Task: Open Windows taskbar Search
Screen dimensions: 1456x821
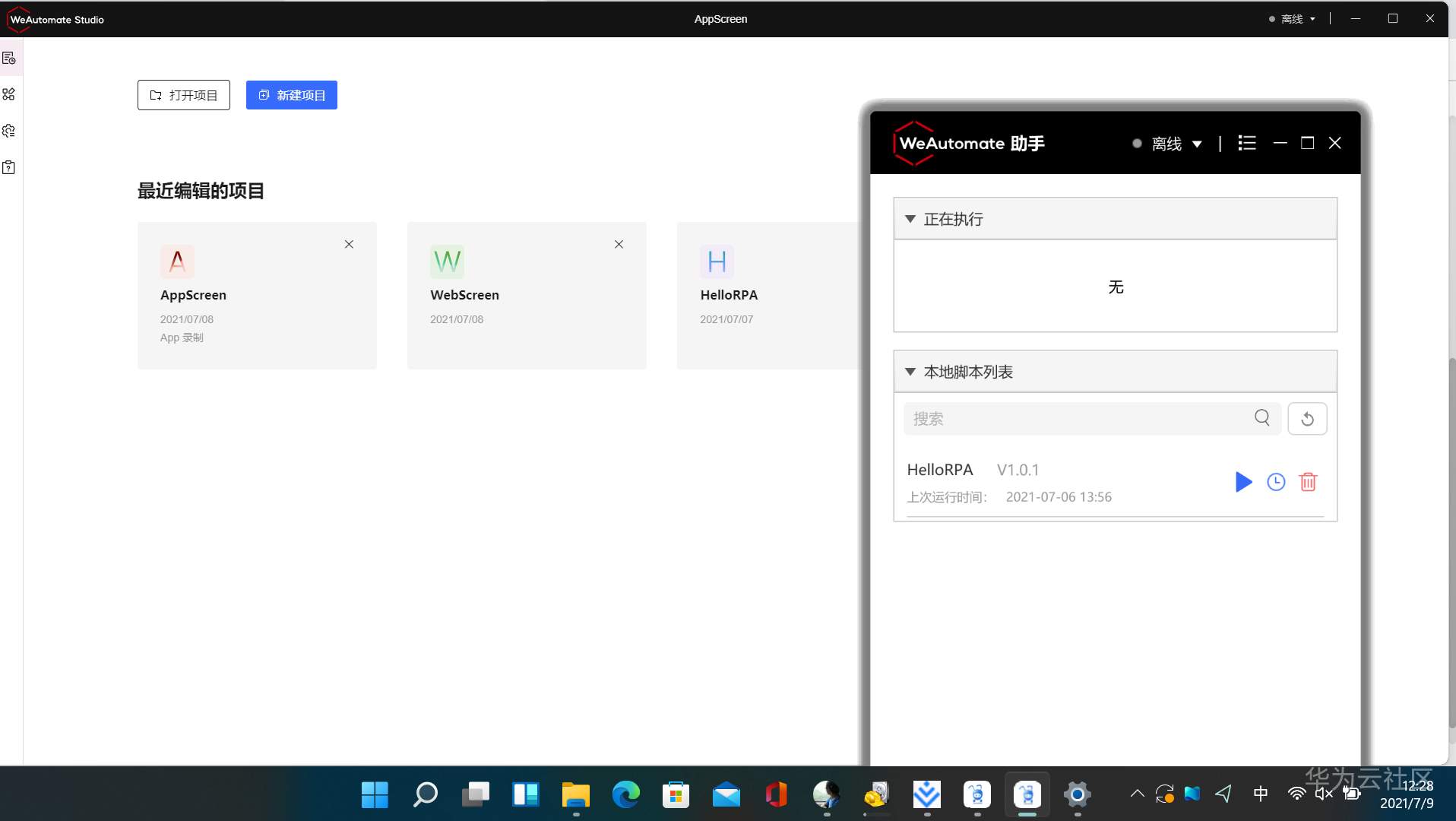Action: tap(425, 795)
